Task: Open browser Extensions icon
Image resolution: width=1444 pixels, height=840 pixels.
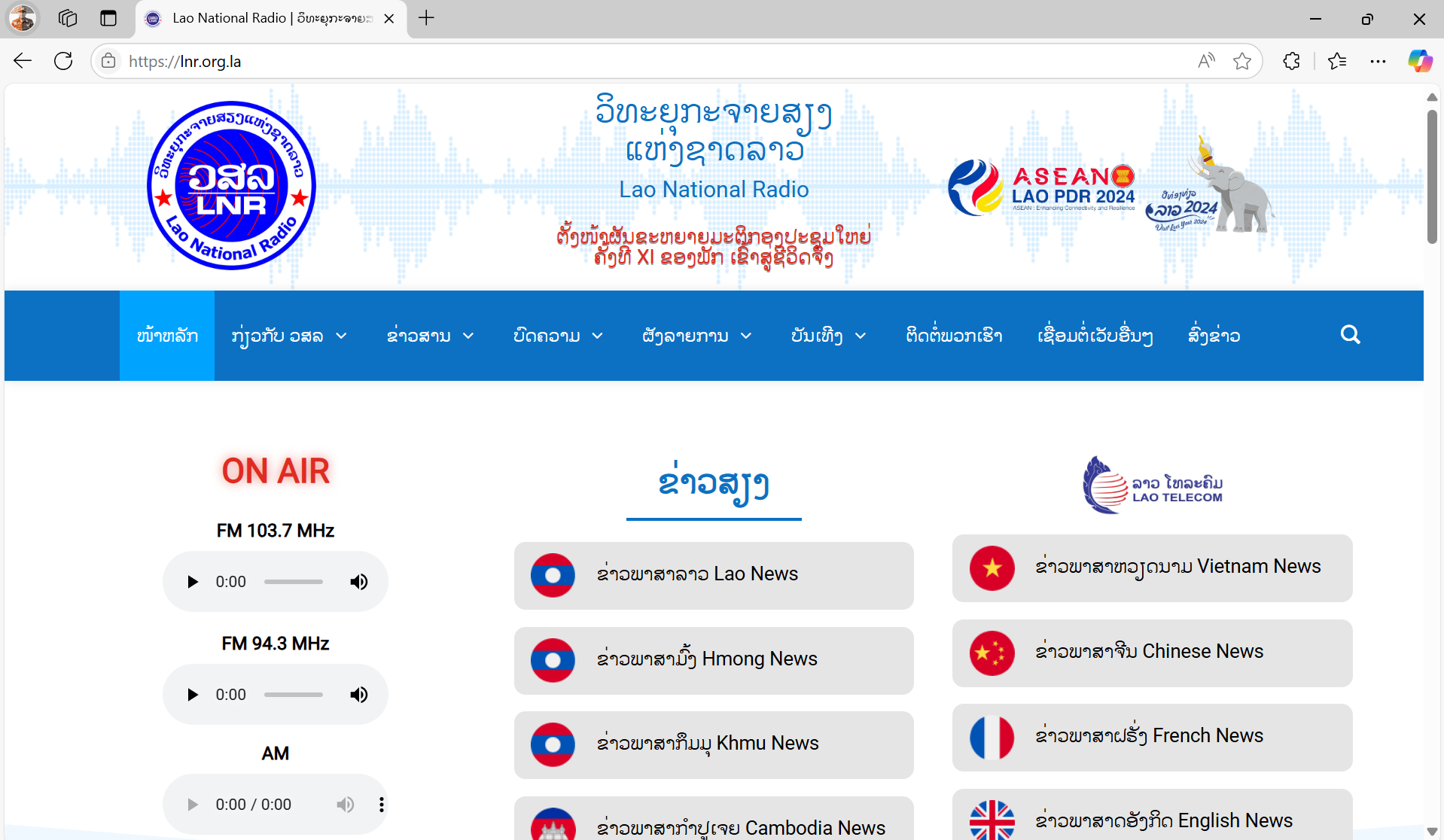Action: [1291, 61]
